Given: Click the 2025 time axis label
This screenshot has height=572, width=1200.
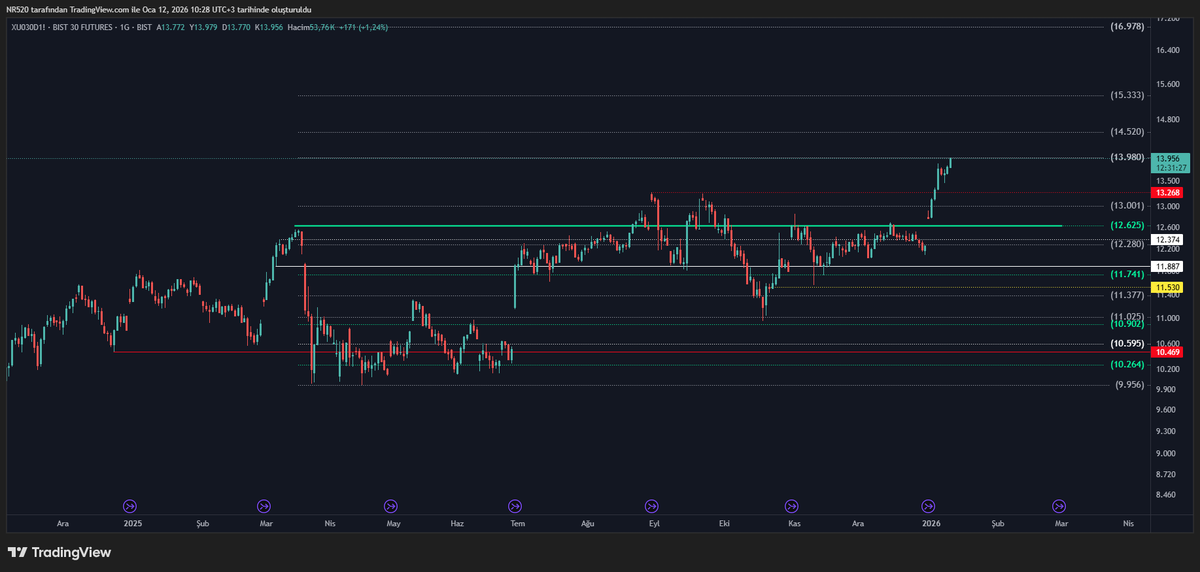Looking at the screenshot, I should tap(132, 523).
